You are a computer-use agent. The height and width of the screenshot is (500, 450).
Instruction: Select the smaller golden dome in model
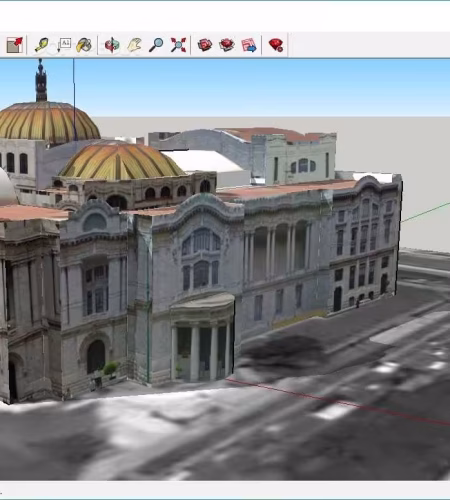coord(122,161)
